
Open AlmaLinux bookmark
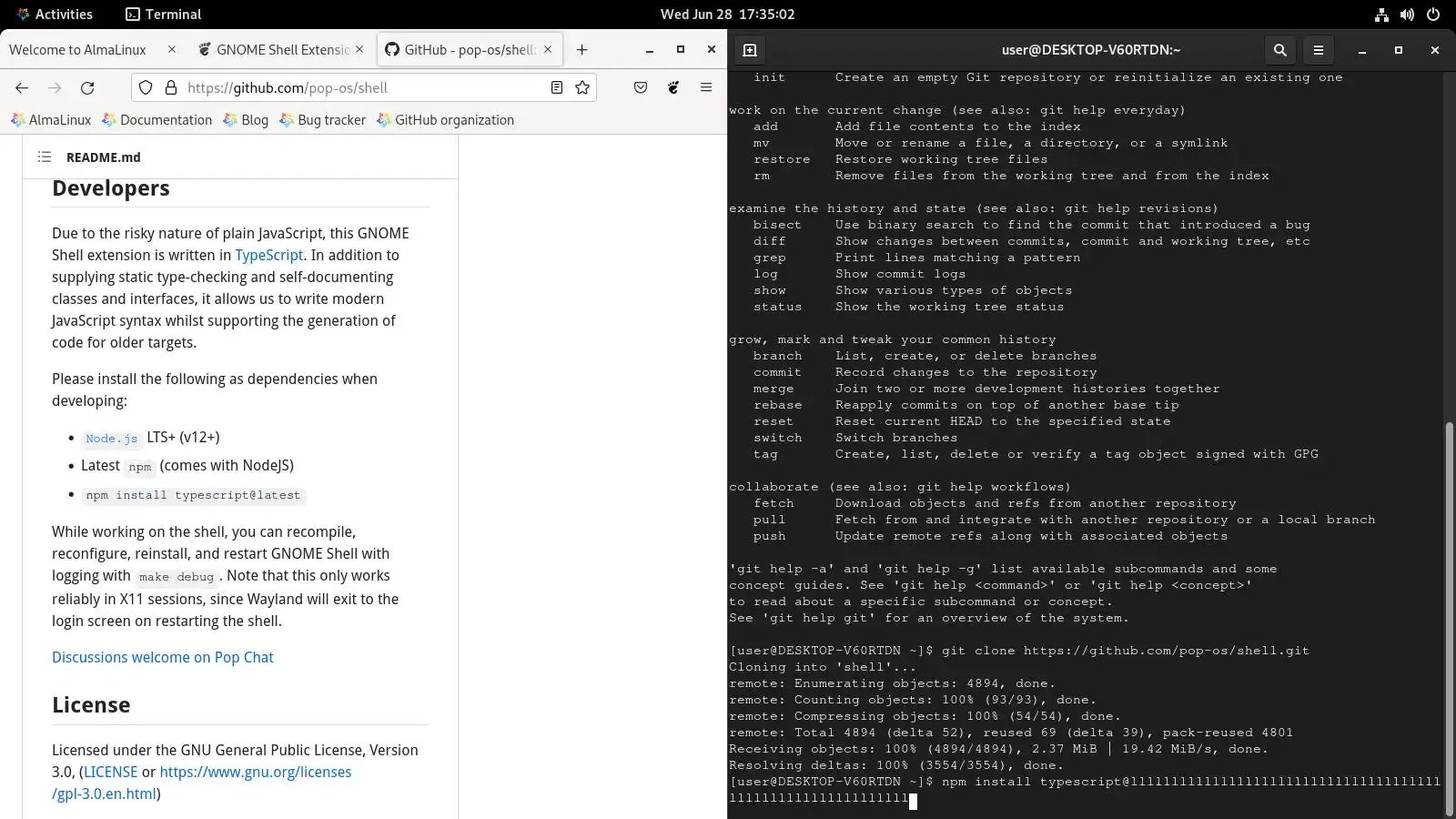pyautogui.click(x=51, y=120)
